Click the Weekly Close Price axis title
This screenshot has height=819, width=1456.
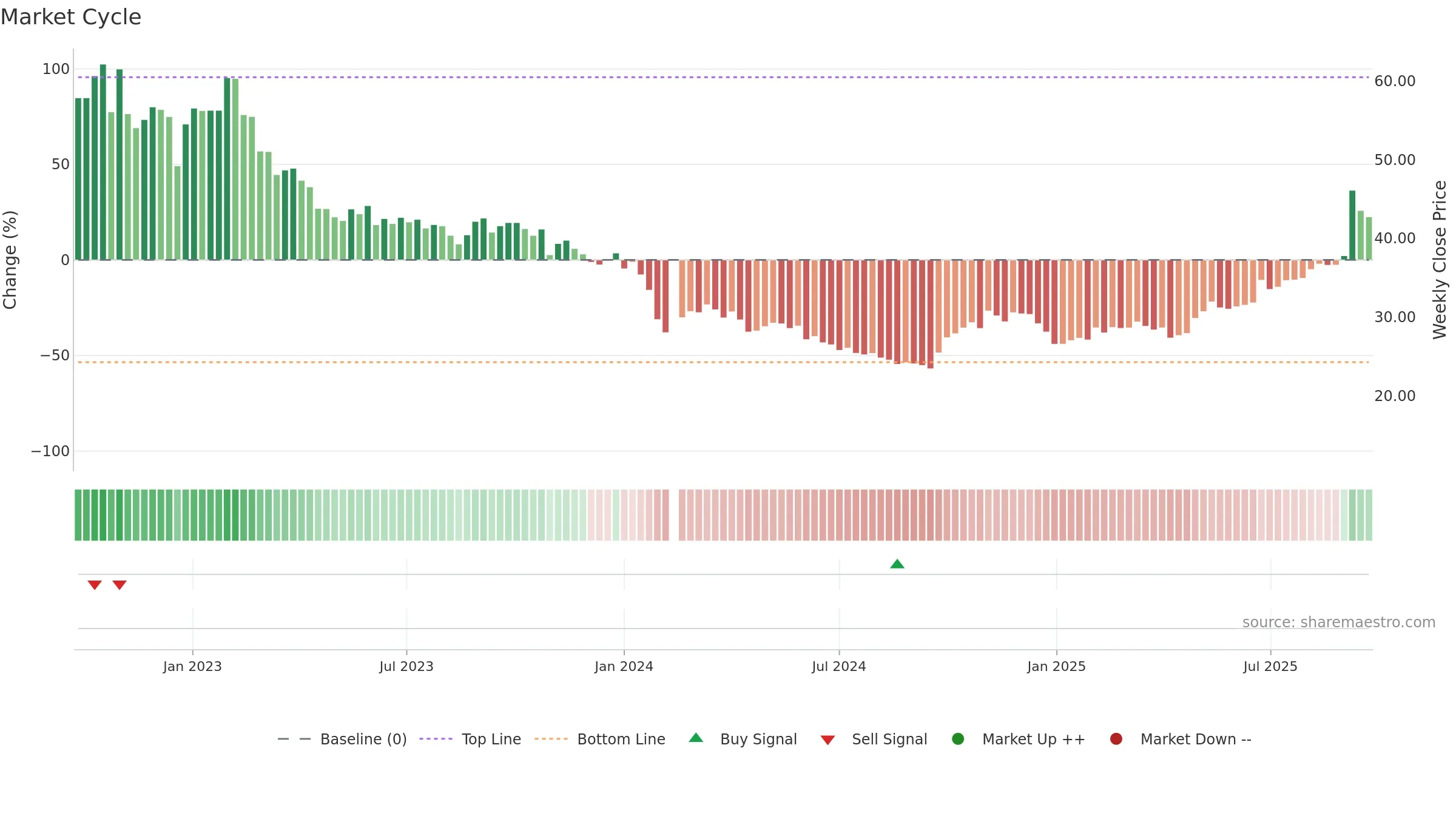click(1440, 260)
